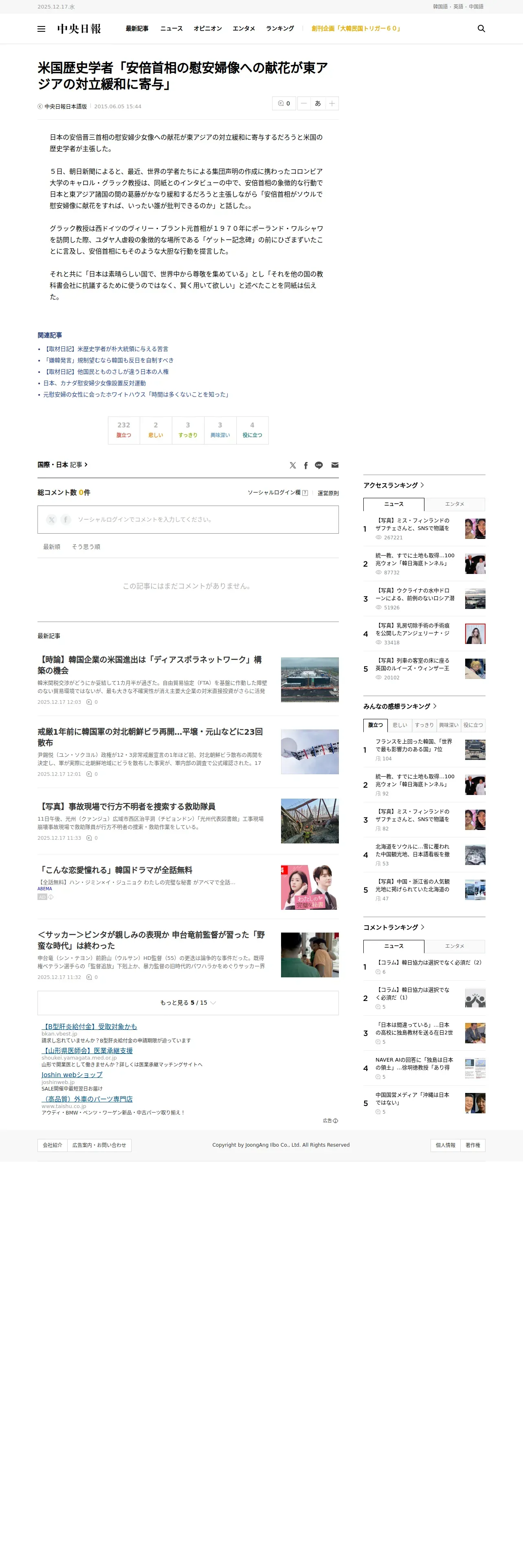This screenshot has width=523, height=1568.
Task: Open ranking item ミス・フィンランド thumbnail in access ranking
Action: click(x=475, y=528)
